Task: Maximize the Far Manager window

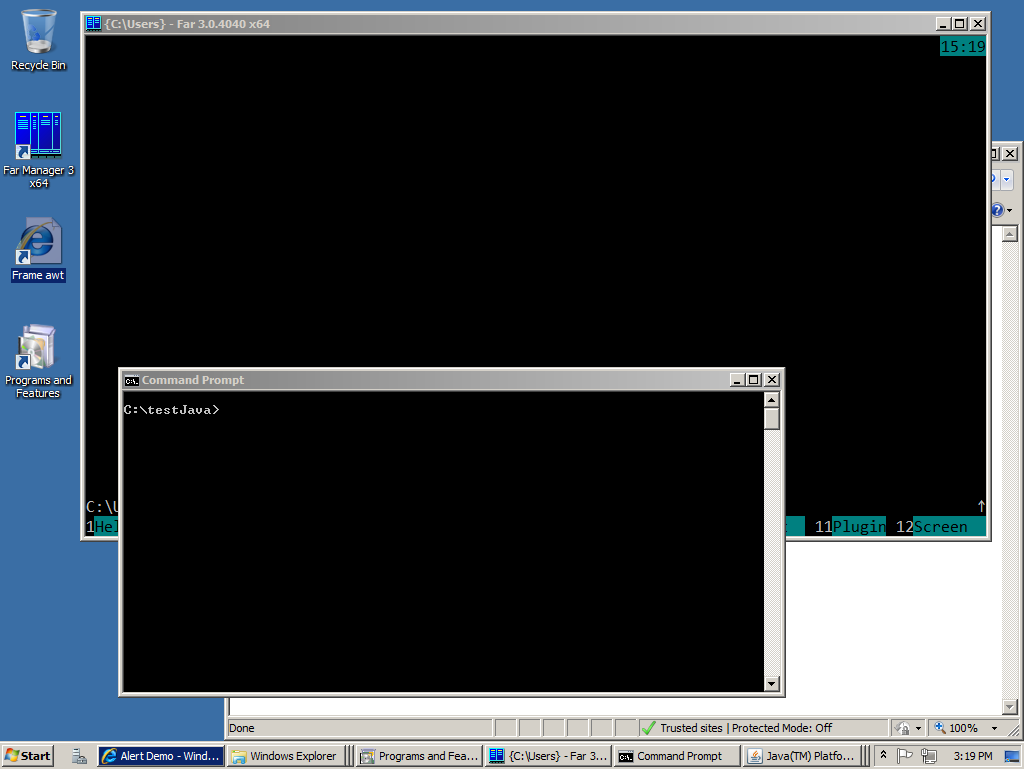Action: [959, 24]
